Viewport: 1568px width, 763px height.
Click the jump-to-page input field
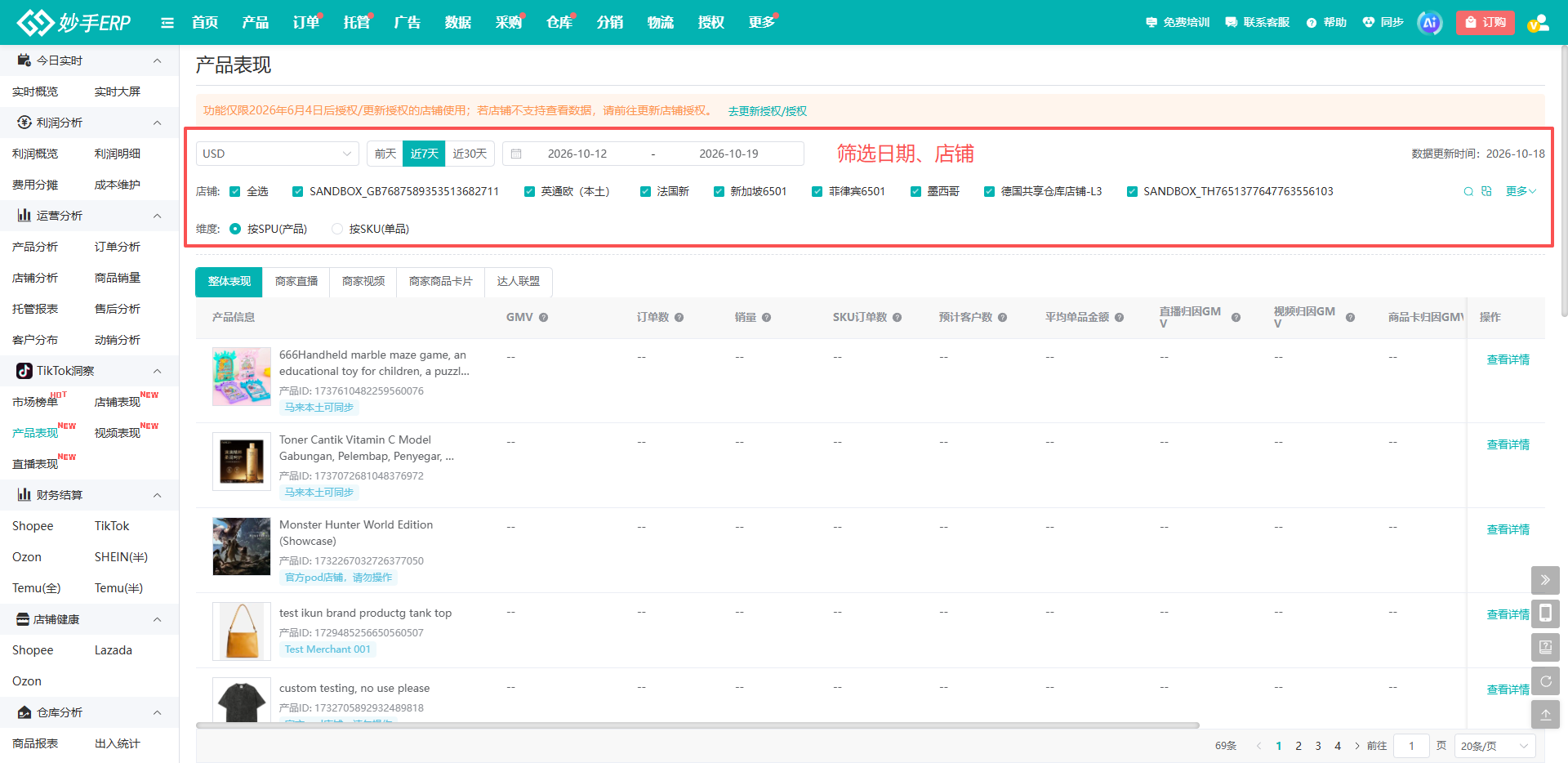pyautogui.click(x=1411, y=746)
